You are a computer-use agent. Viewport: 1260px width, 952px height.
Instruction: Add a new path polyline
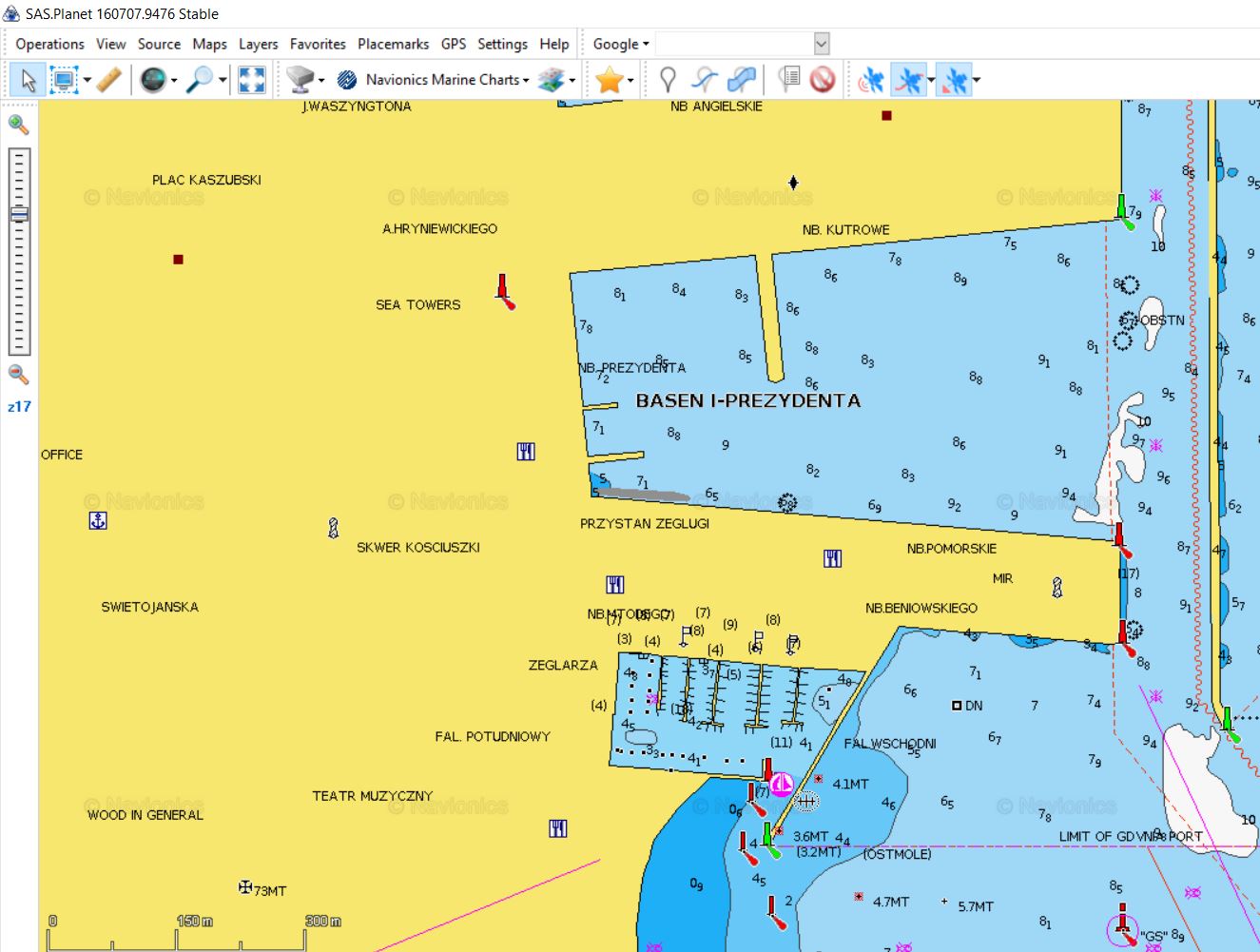(705, 80)
